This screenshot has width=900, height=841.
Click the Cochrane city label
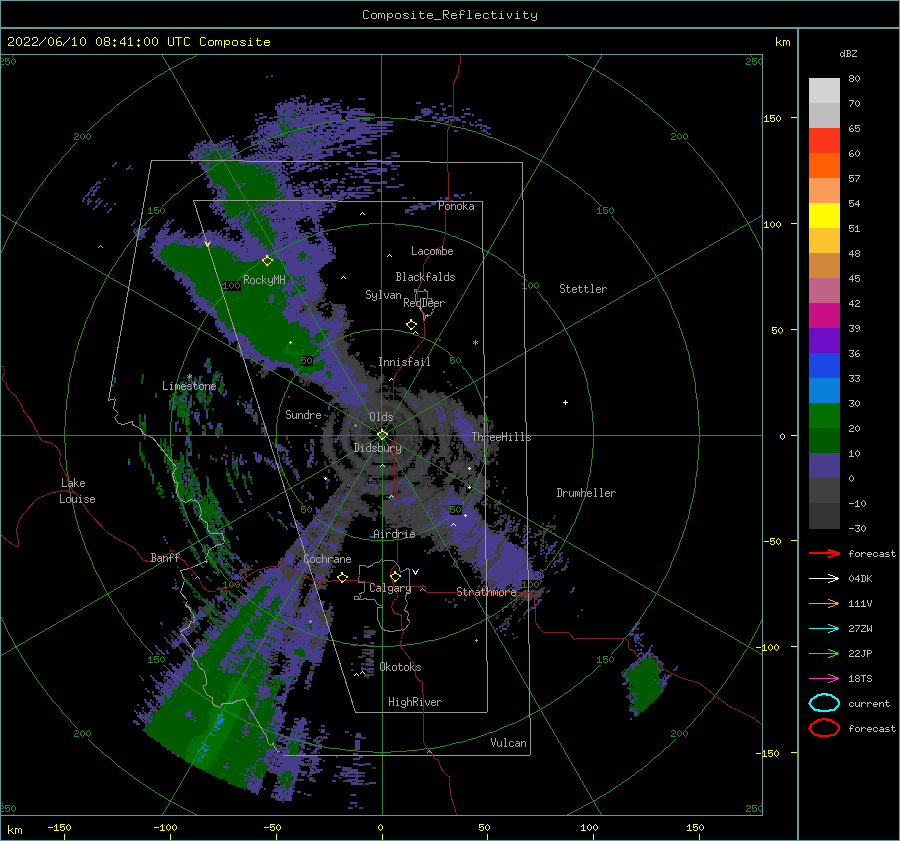pyautogui.click(x=327, y=559)
